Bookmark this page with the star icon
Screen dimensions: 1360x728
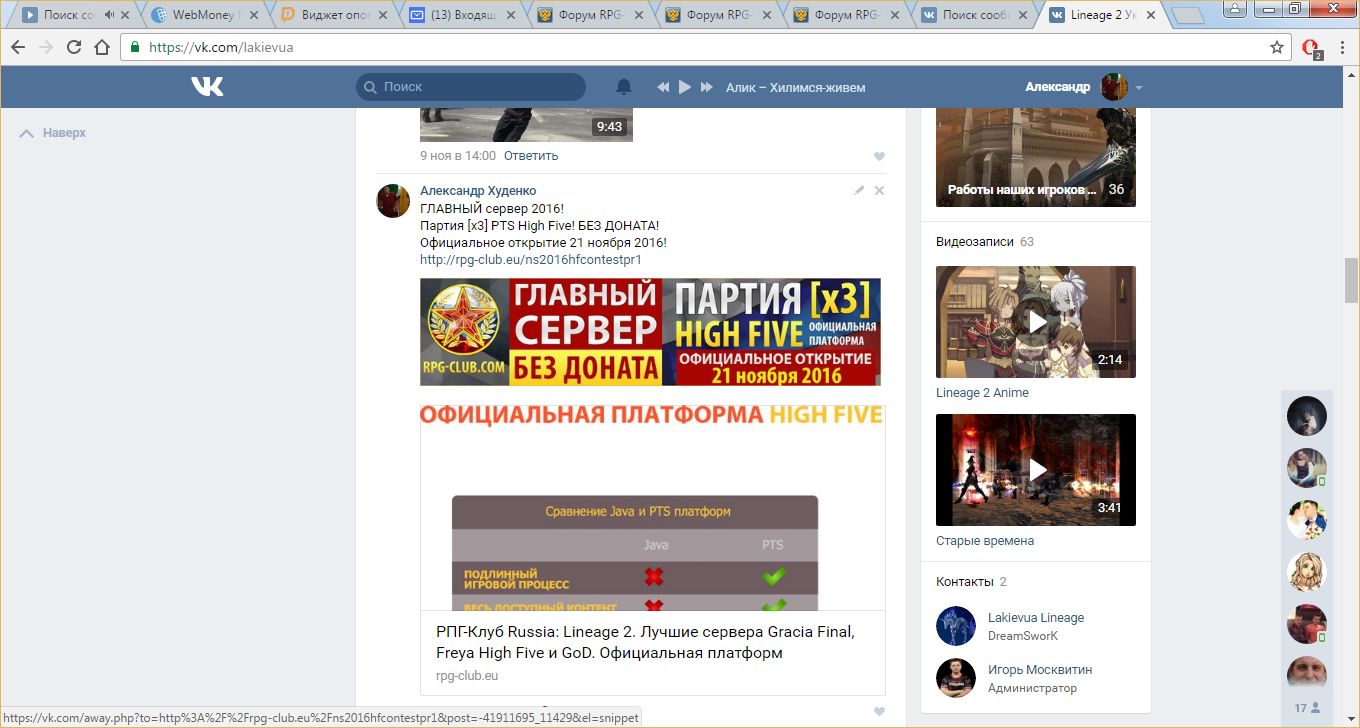(1277, 47)
